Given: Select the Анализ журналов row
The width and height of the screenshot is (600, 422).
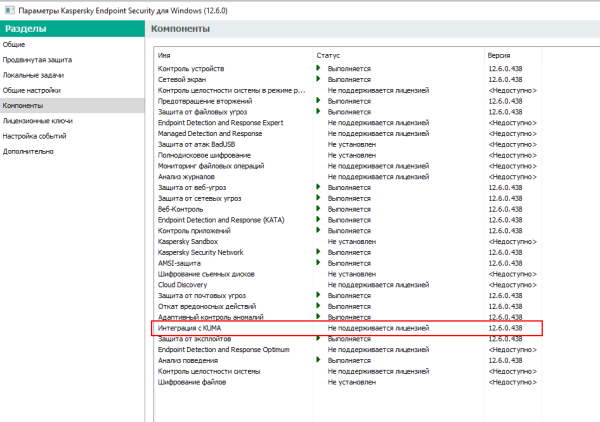Looking at the screenshot, I should (x=347, y=177).
